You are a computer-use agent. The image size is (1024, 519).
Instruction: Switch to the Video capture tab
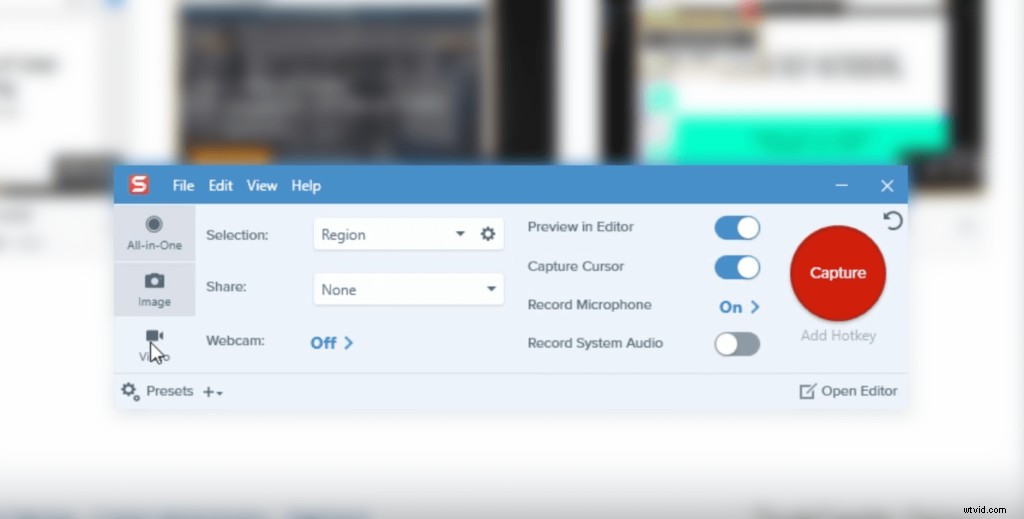(x=155, y=345)
